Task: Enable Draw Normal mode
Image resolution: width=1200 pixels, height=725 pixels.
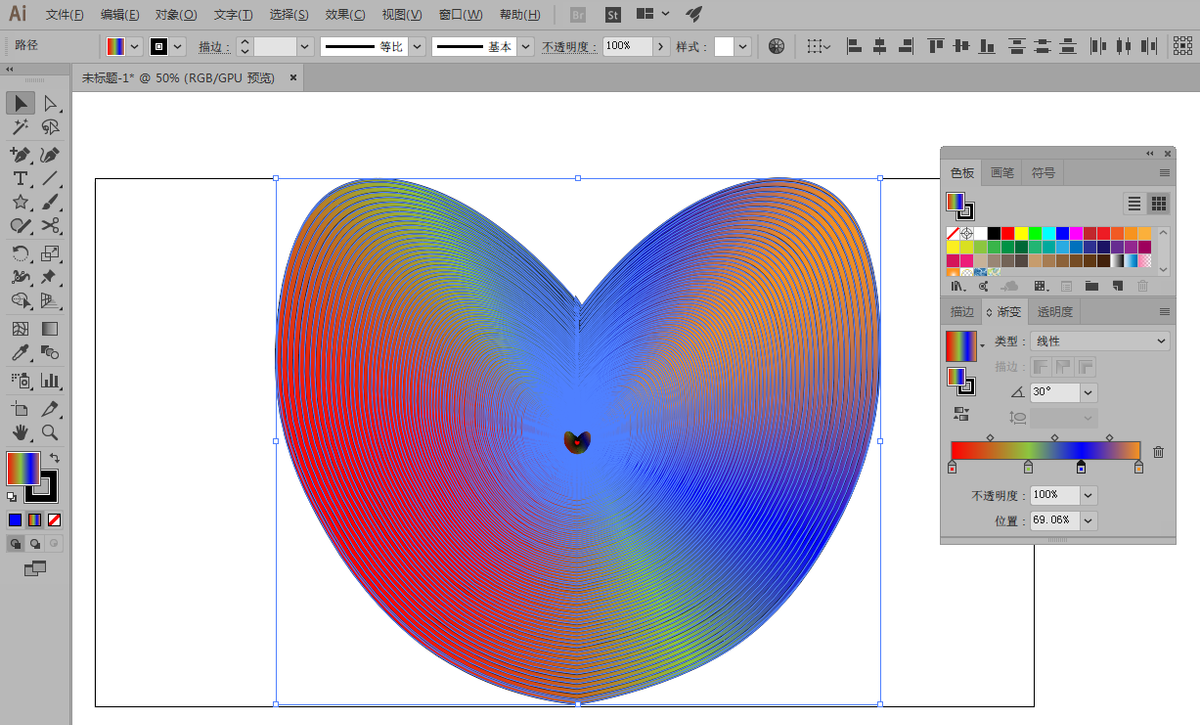Action: click(x=15, y=543)
